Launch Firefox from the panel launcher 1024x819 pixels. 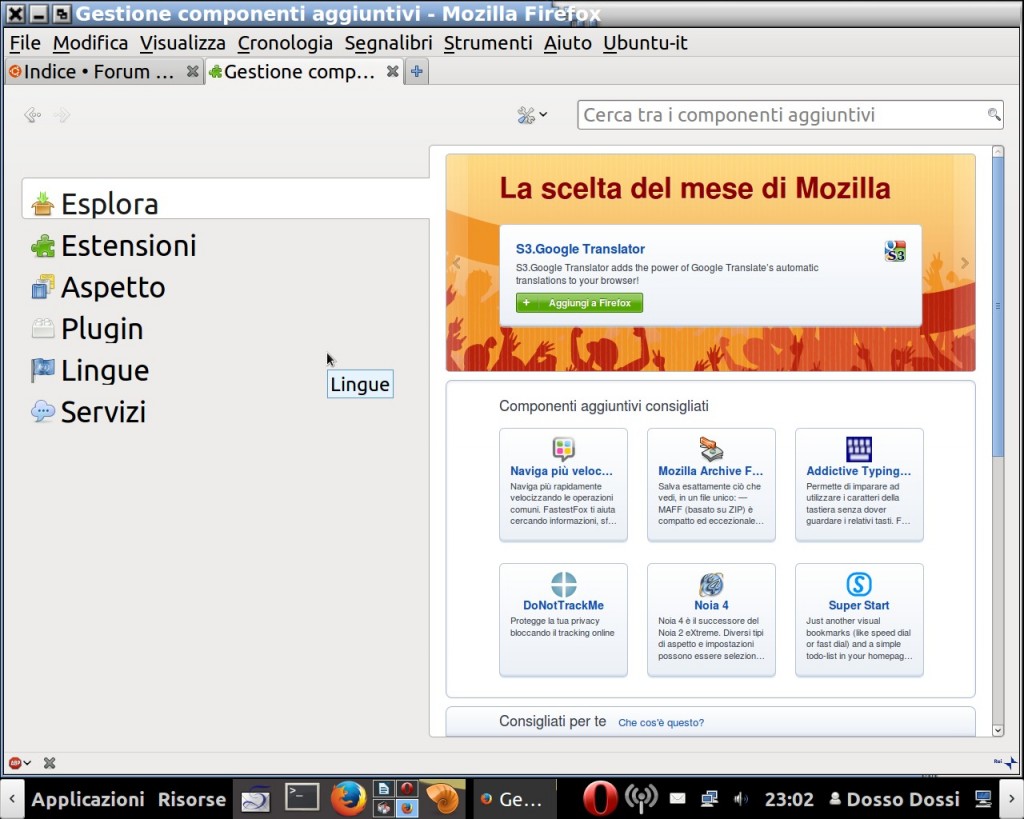348,797
